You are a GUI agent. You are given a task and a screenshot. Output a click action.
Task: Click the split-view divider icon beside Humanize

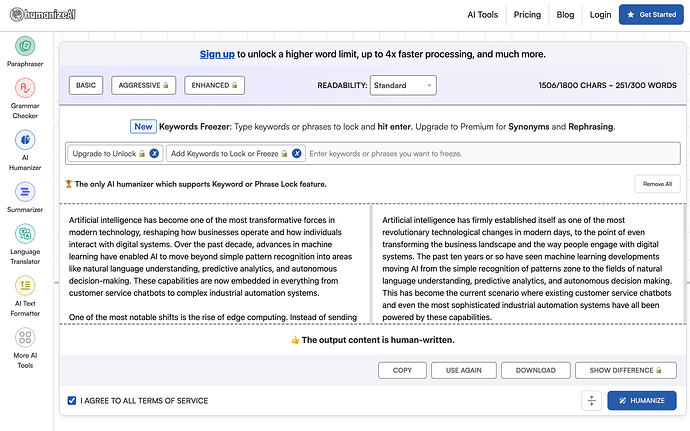(591, 400)
